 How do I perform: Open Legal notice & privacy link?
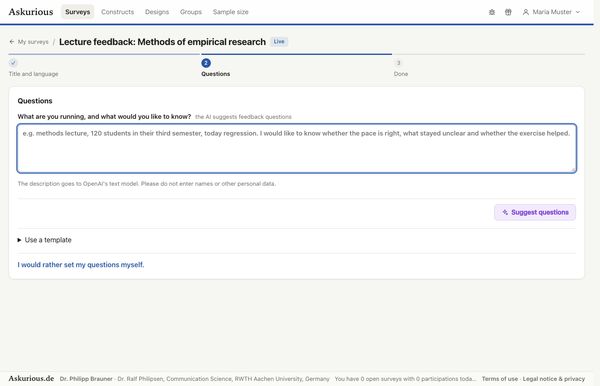pyautogui.click(x=554, y=379)
